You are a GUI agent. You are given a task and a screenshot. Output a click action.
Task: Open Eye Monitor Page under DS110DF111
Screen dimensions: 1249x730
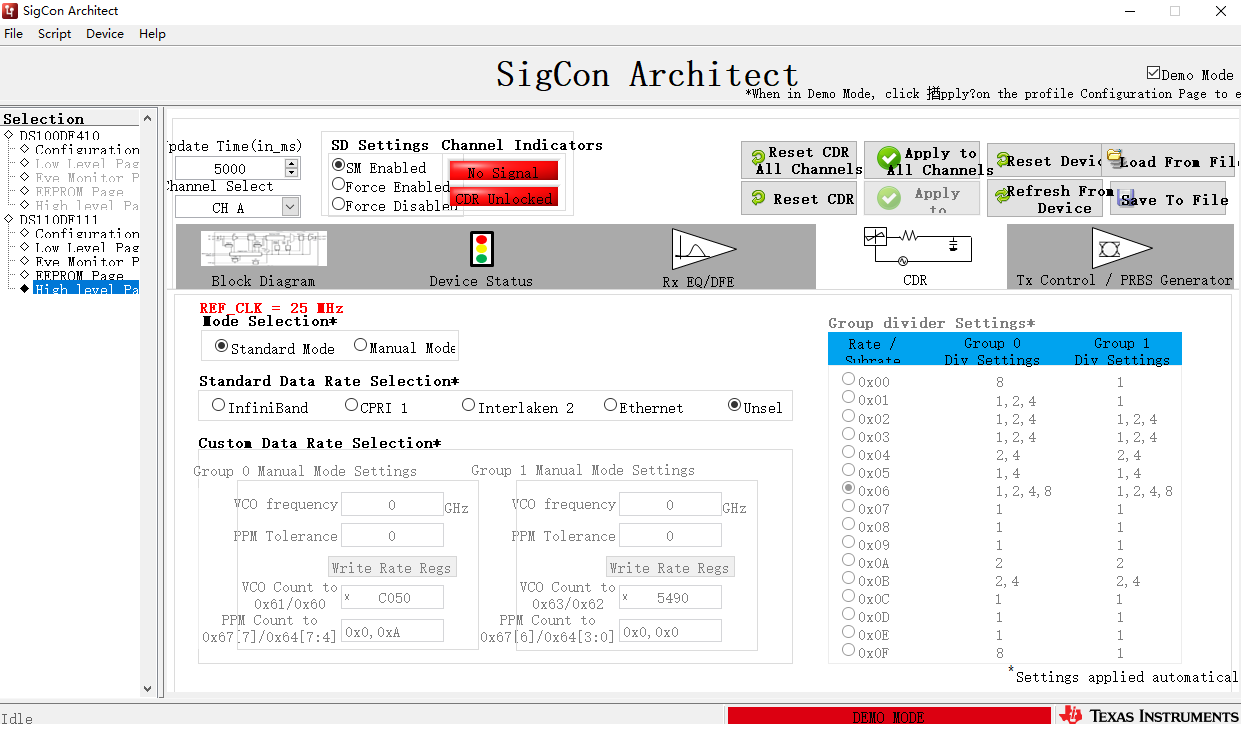point(87,261)
